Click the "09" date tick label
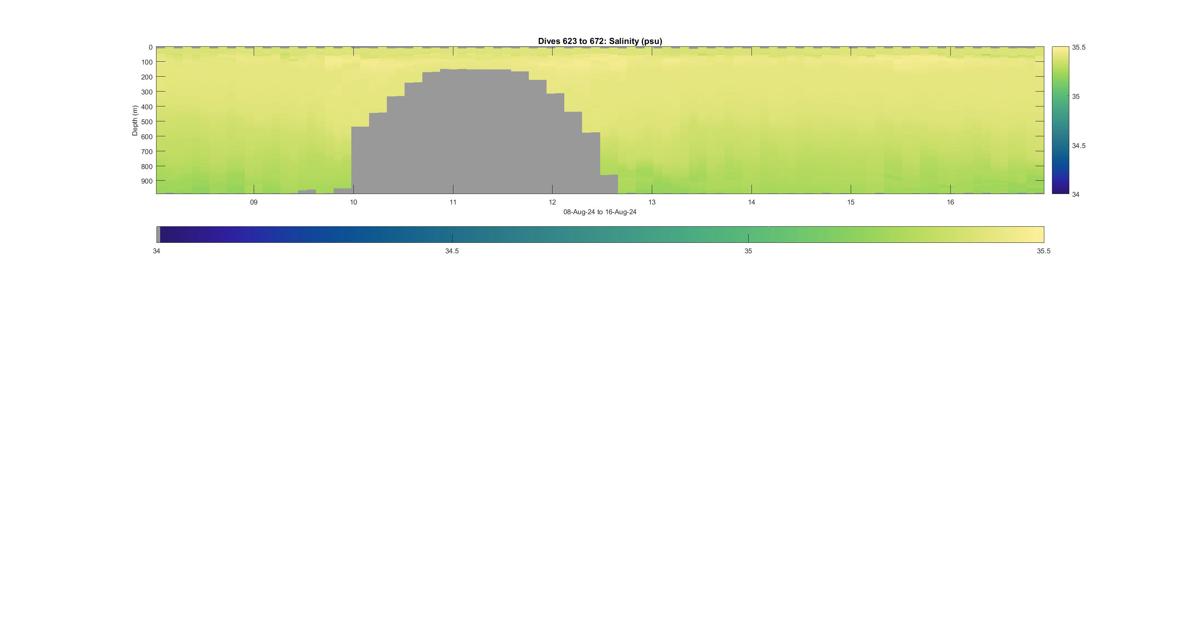 [x=254, y=202]
